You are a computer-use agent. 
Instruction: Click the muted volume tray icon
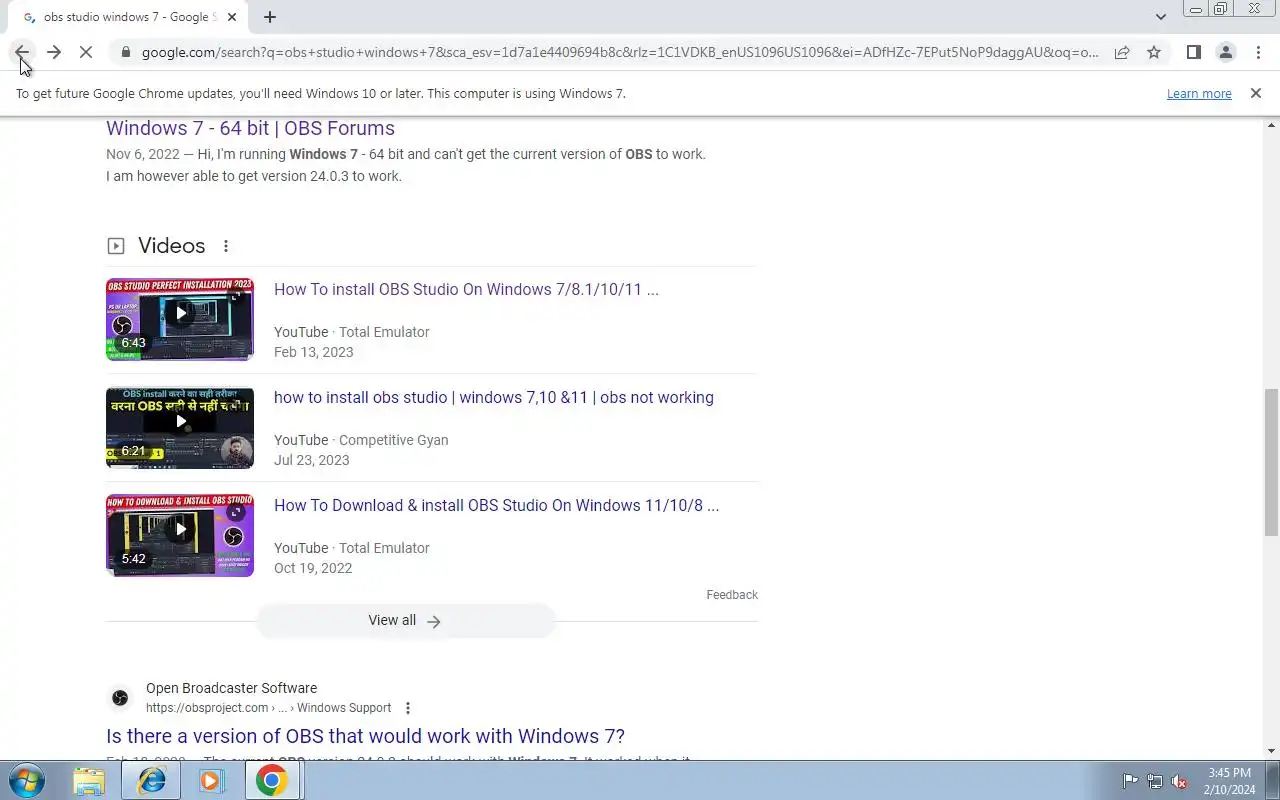click(1179, 781)
